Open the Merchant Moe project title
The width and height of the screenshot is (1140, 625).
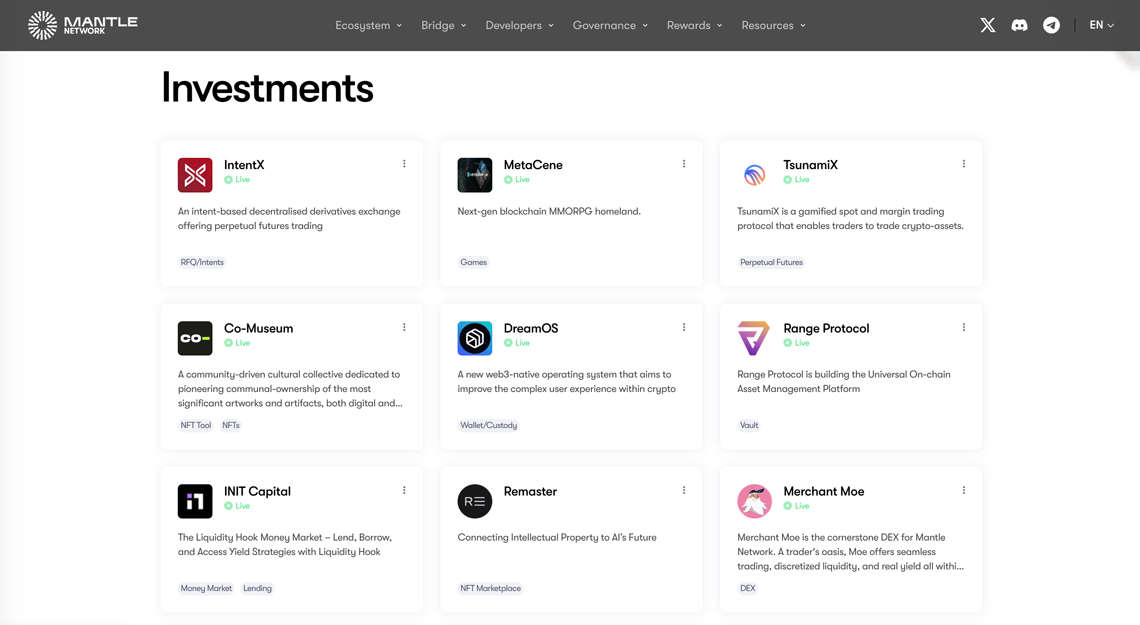(824, 491)
